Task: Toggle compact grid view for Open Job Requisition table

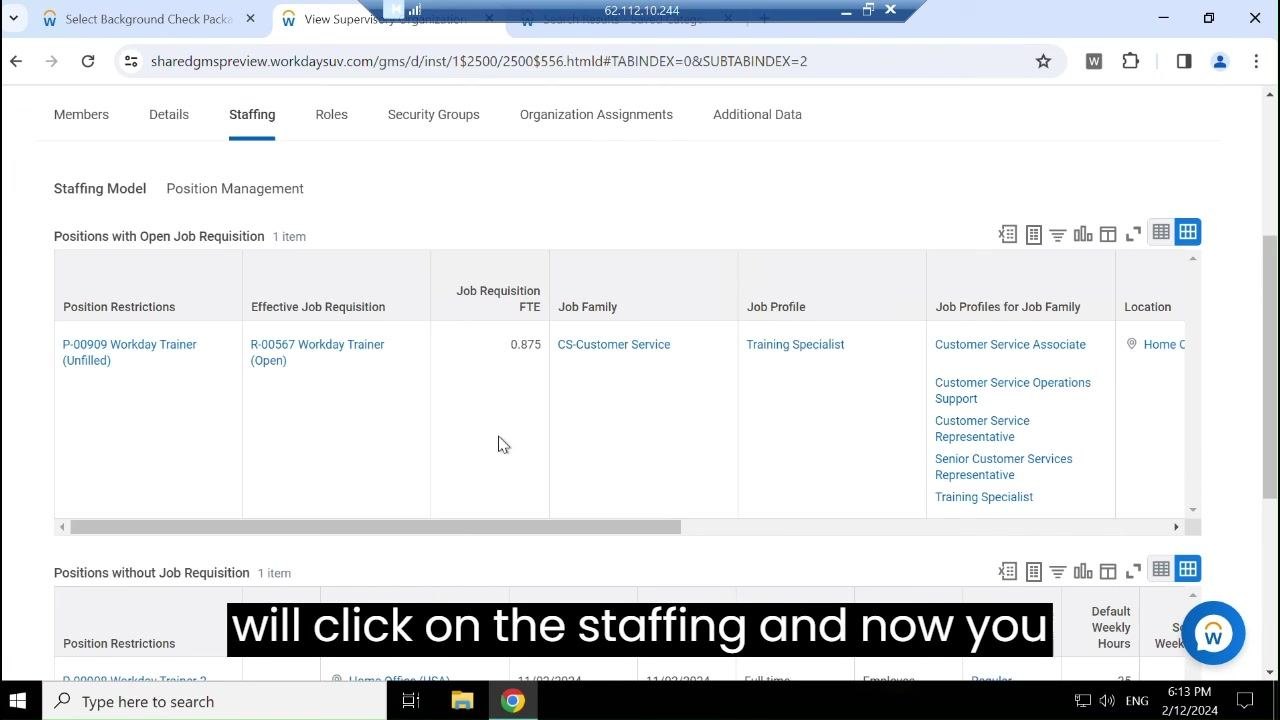Action: click(x=1161, y=232)
